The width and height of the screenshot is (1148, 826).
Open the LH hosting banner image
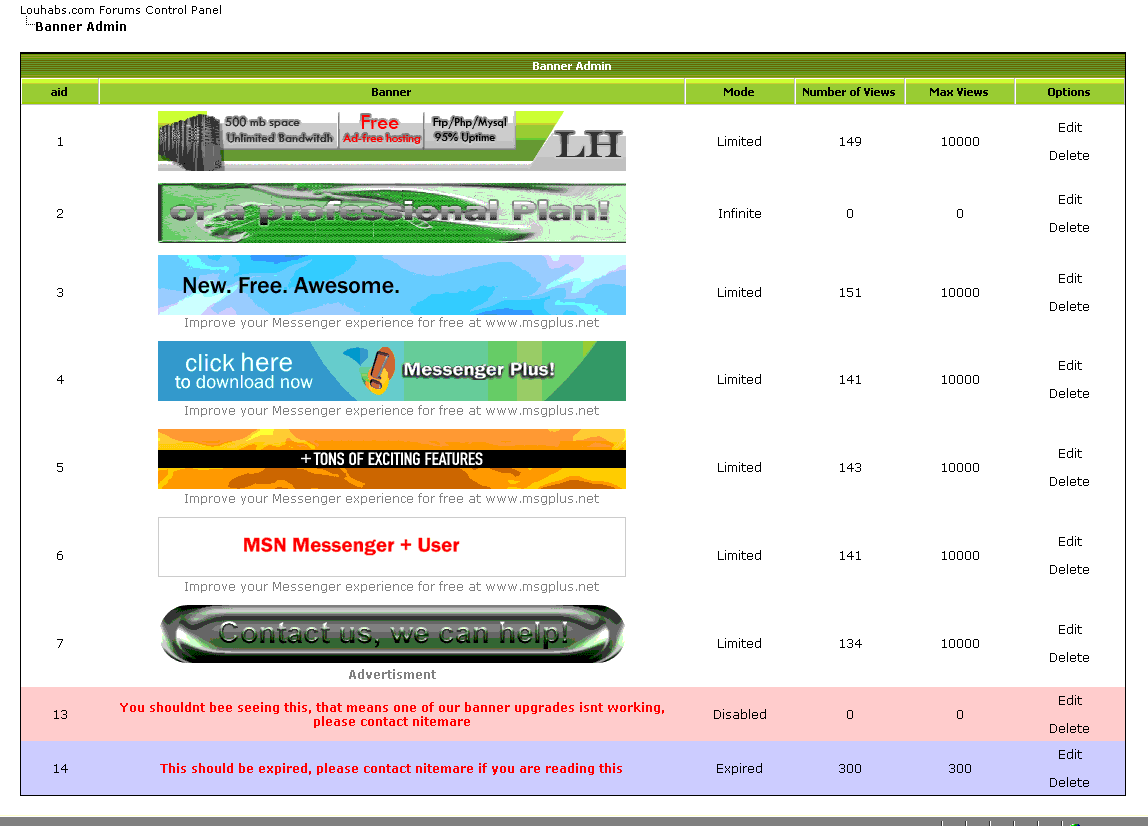click(391, 141)
